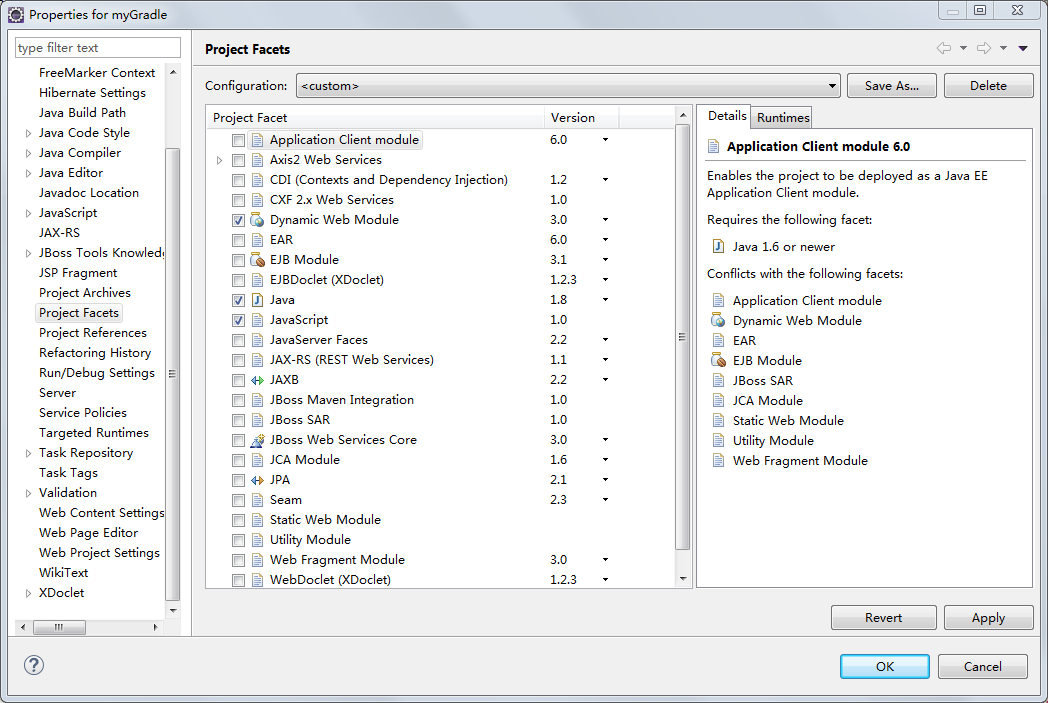Viewport: 1048px width, 703px height.
Task: Click the left tree's vertical scrollbar thumb
Action: click(x=172, y=374)
